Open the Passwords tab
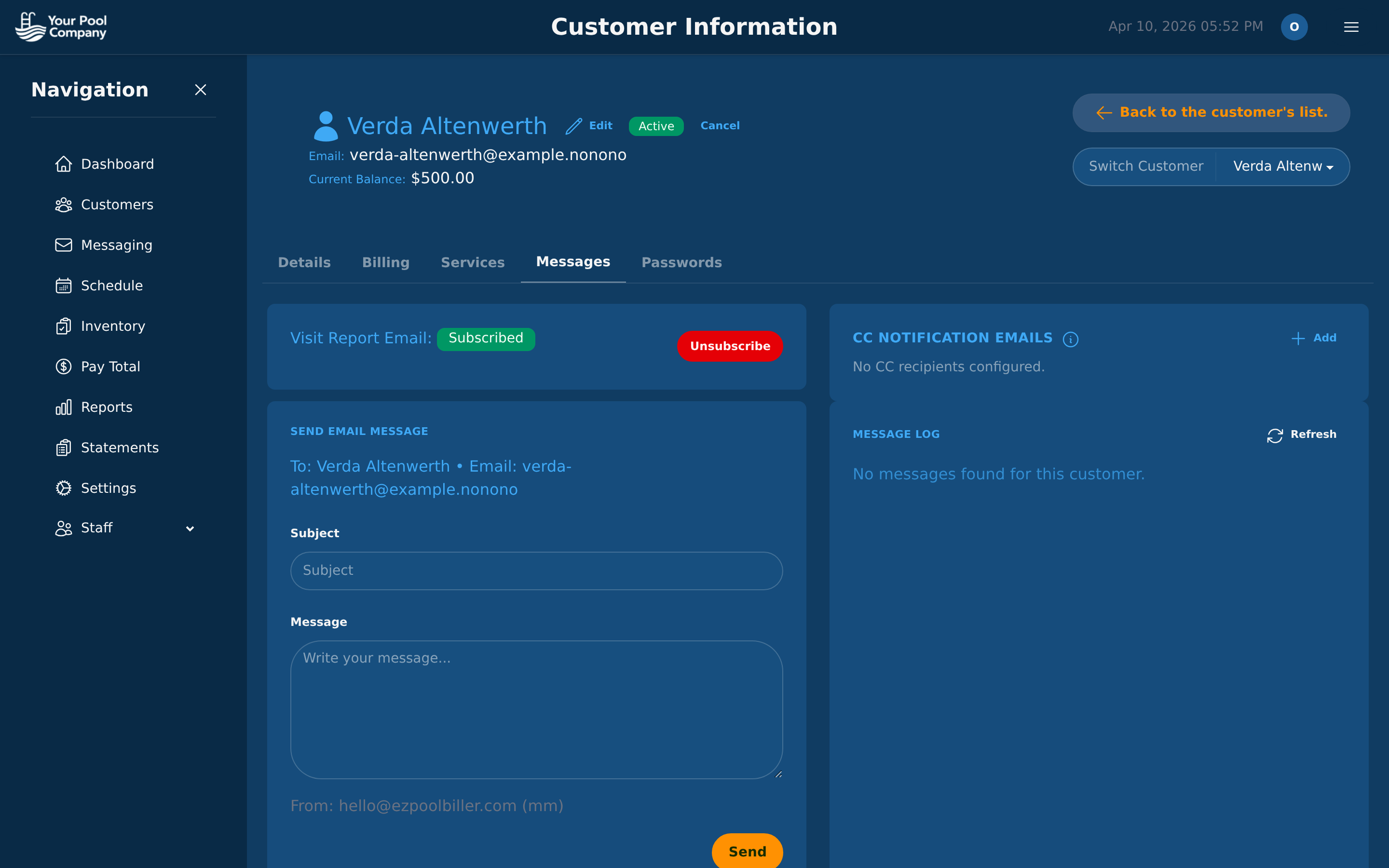1389x868 pixels. (x=681, y=262)
